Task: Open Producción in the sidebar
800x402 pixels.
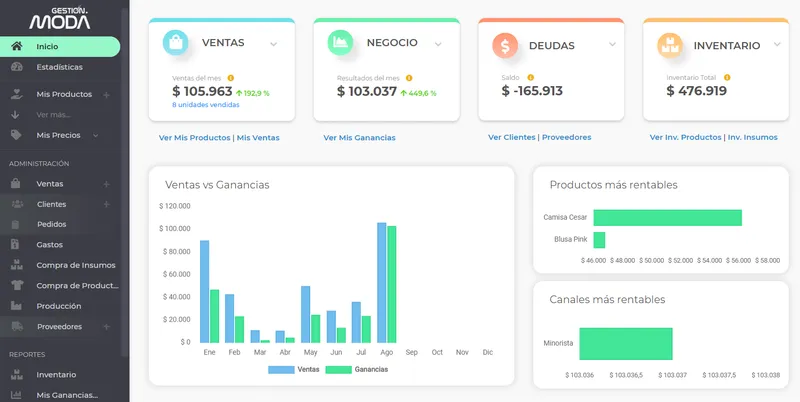Action: (60, 306)
